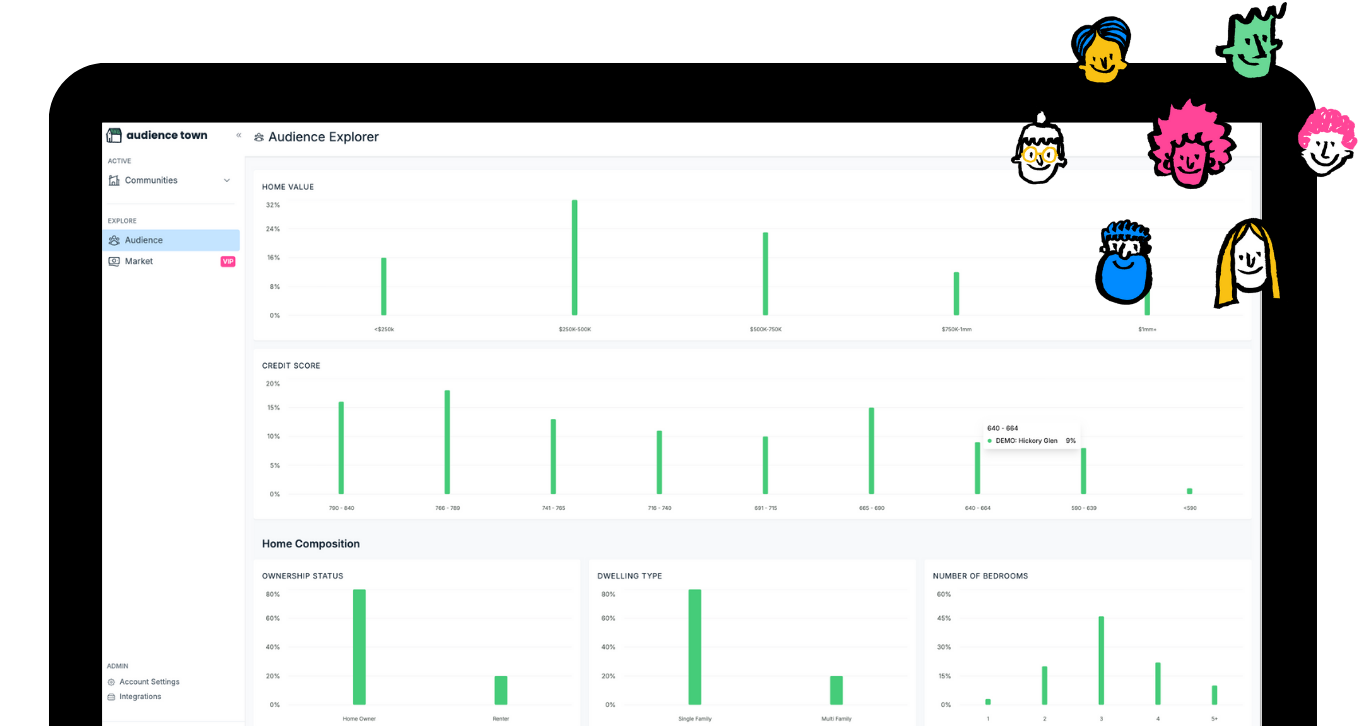Click the wallet icon next to Market
Screen dimensions: 1366x726
tap(113, 261)
